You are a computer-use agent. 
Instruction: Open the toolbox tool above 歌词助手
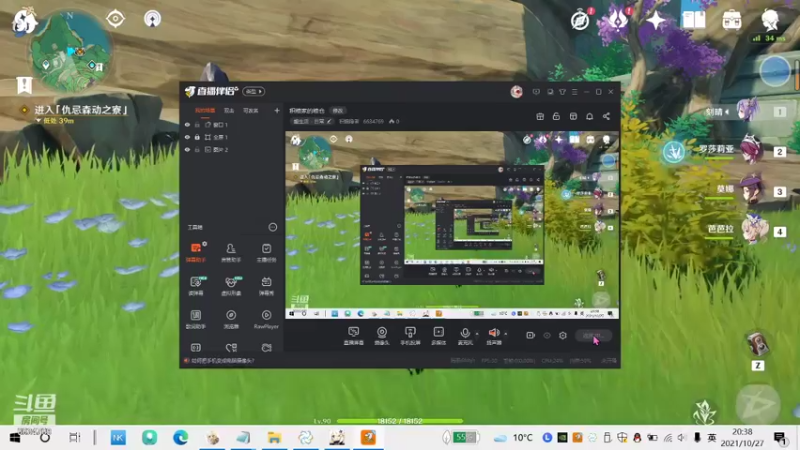[196, 286]
